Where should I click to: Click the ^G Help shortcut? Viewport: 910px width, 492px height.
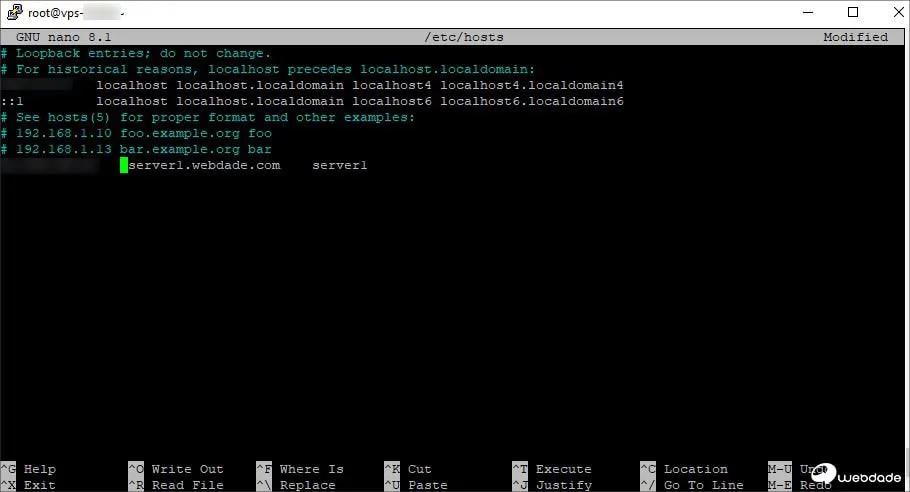click(28, 469)
